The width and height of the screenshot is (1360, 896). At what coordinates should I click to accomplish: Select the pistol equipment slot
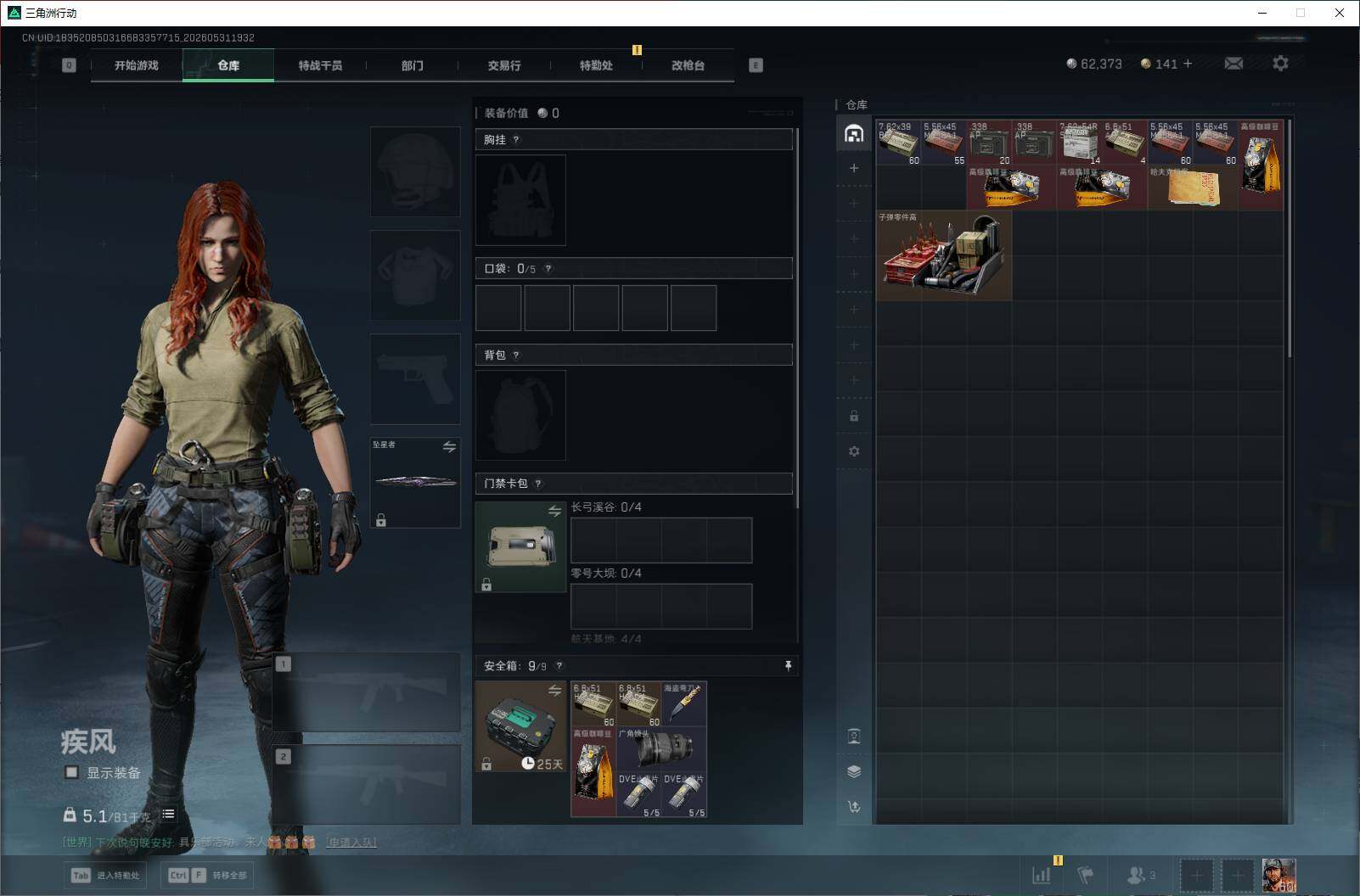coord(415,378)
